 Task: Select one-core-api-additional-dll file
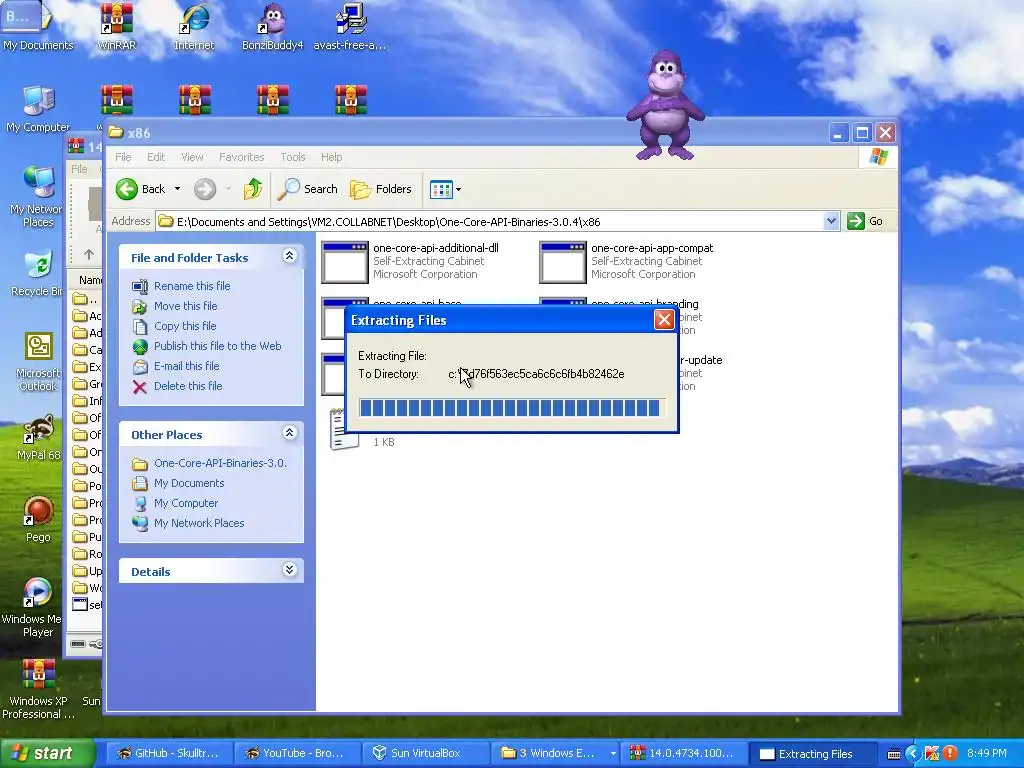click(410, 262)
